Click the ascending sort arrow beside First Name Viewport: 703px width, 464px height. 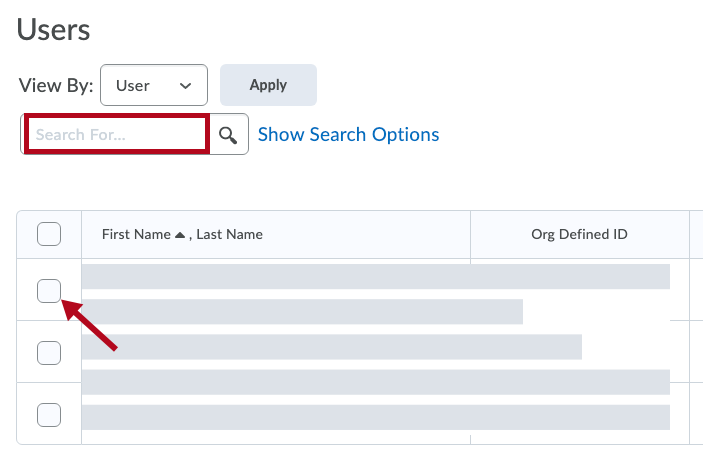[x=180, y=235]
